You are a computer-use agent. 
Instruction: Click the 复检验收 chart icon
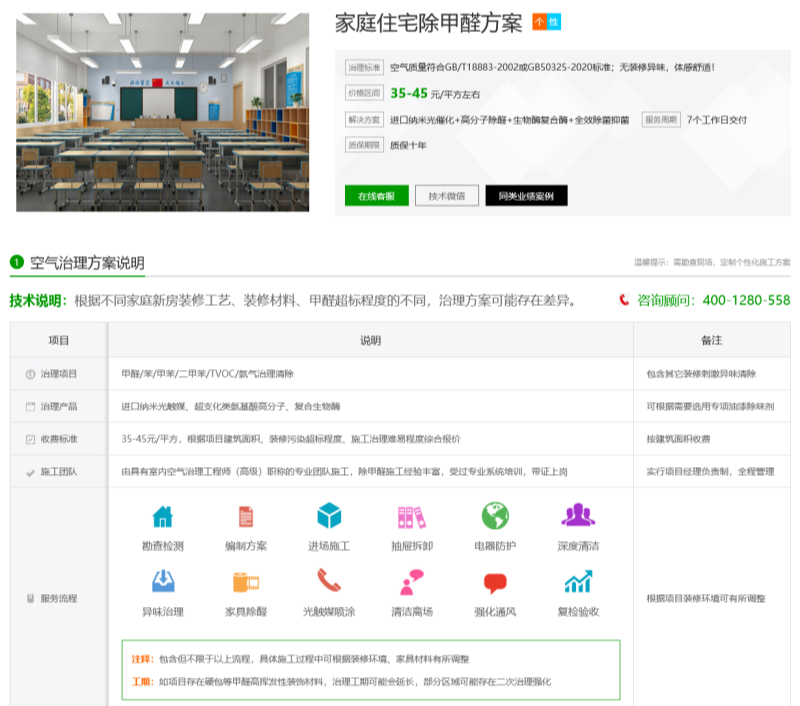(x=578, y=581)
